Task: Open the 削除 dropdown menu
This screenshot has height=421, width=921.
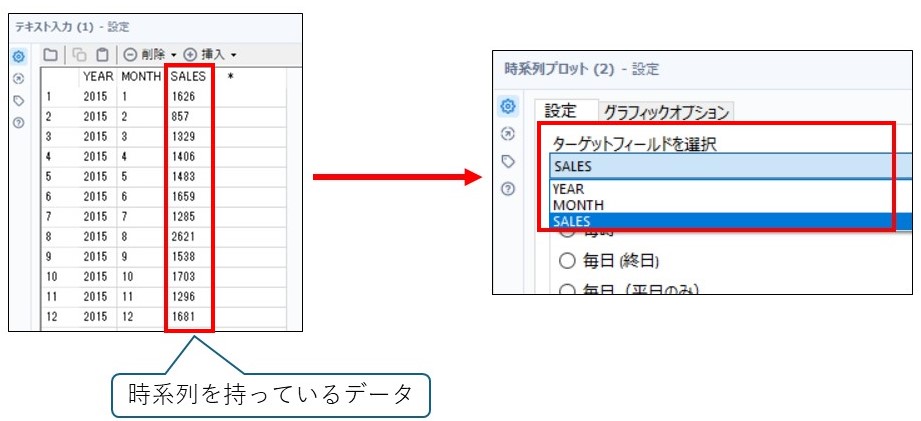Action: pyautogui.click(x=150, y=54)
